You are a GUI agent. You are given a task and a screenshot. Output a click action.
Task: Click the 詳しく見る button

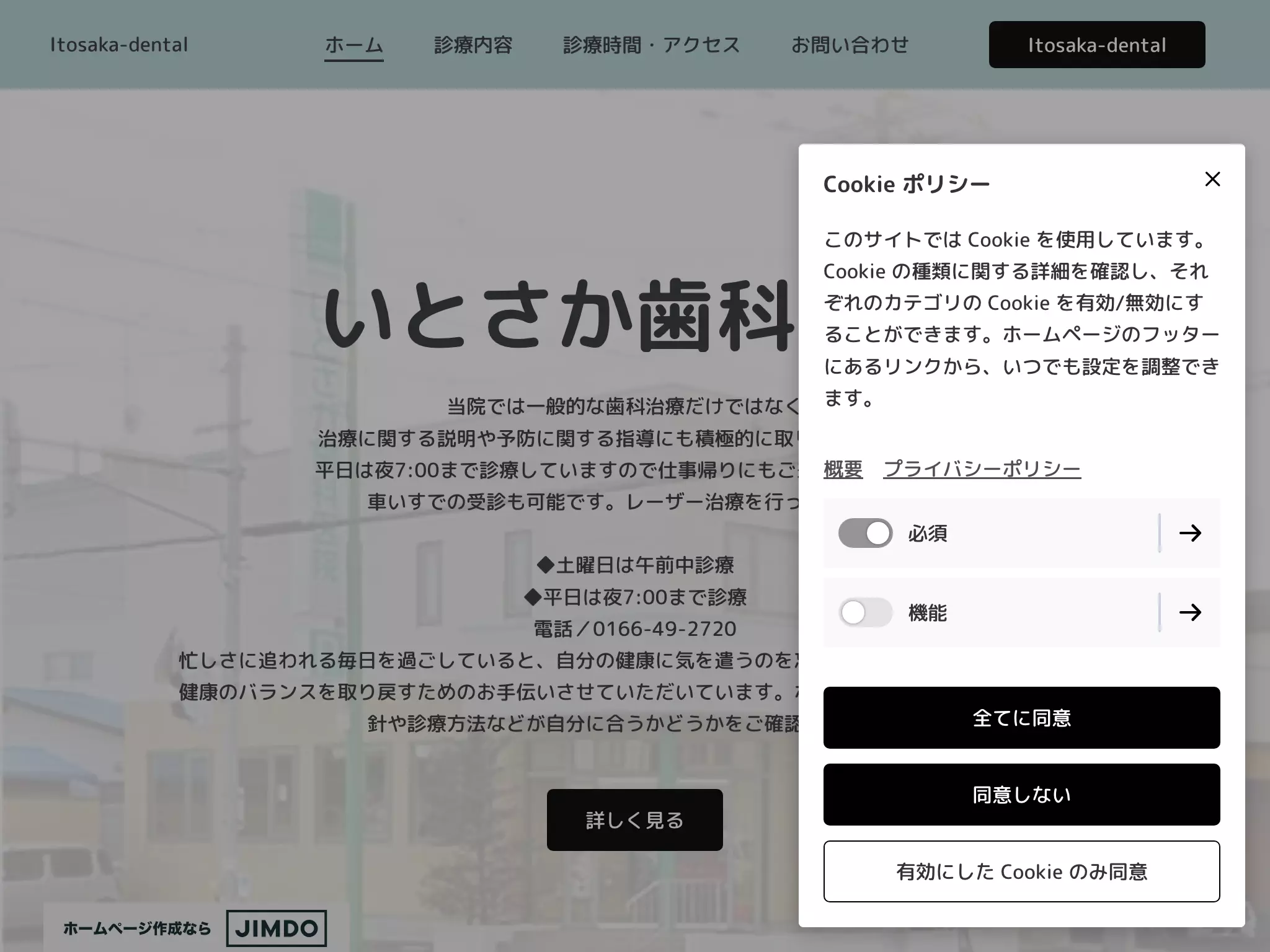pyautogui.click(x=634, y=820)
